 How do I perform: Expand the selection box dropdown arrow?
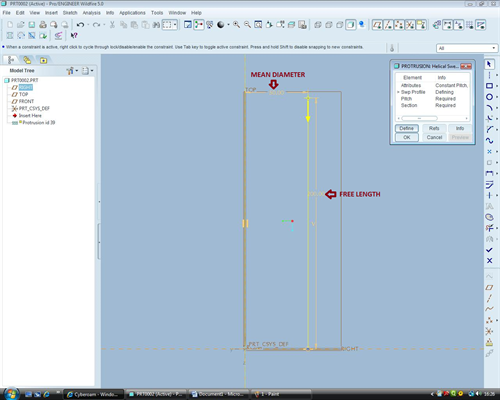click(175, 25)
